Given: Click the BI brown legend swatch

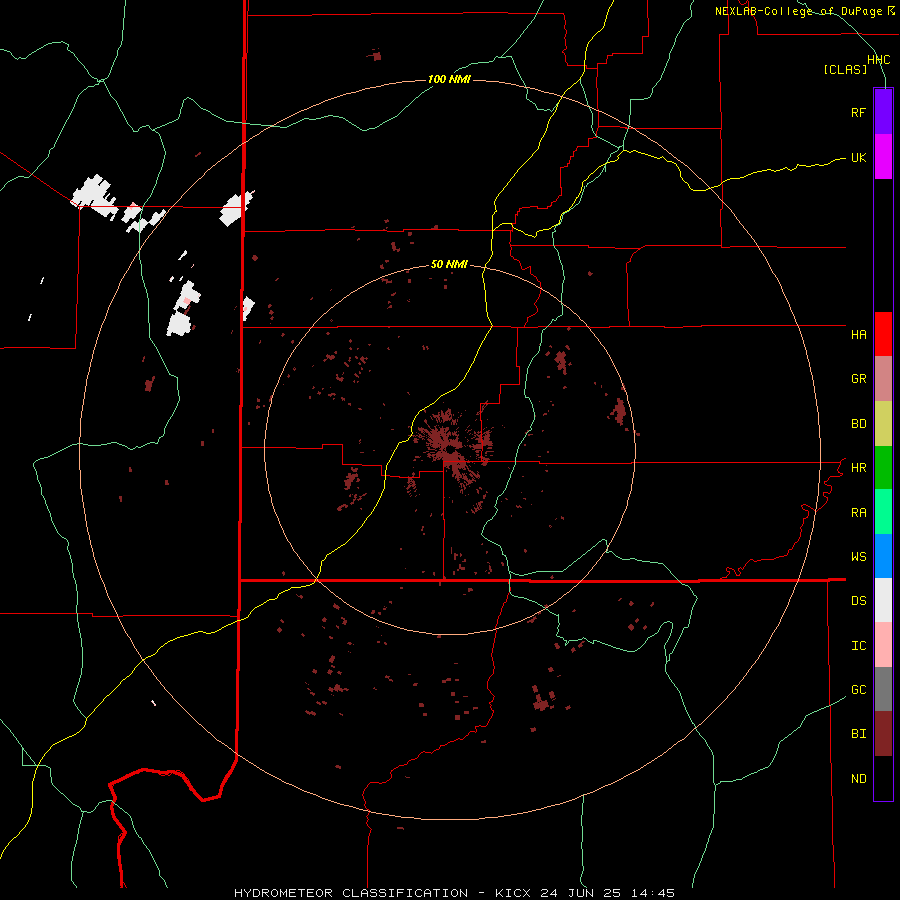Looking at the screenshot, I should point(883,734).
